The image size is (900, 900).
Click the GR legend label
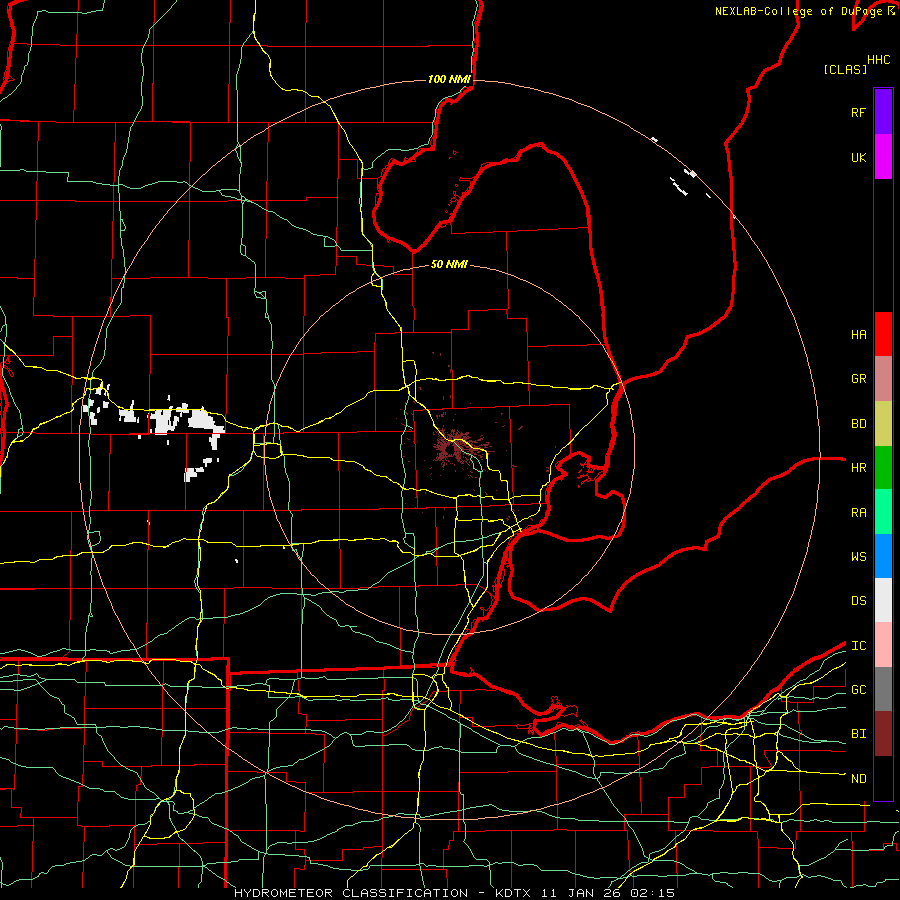pos(858,379)
